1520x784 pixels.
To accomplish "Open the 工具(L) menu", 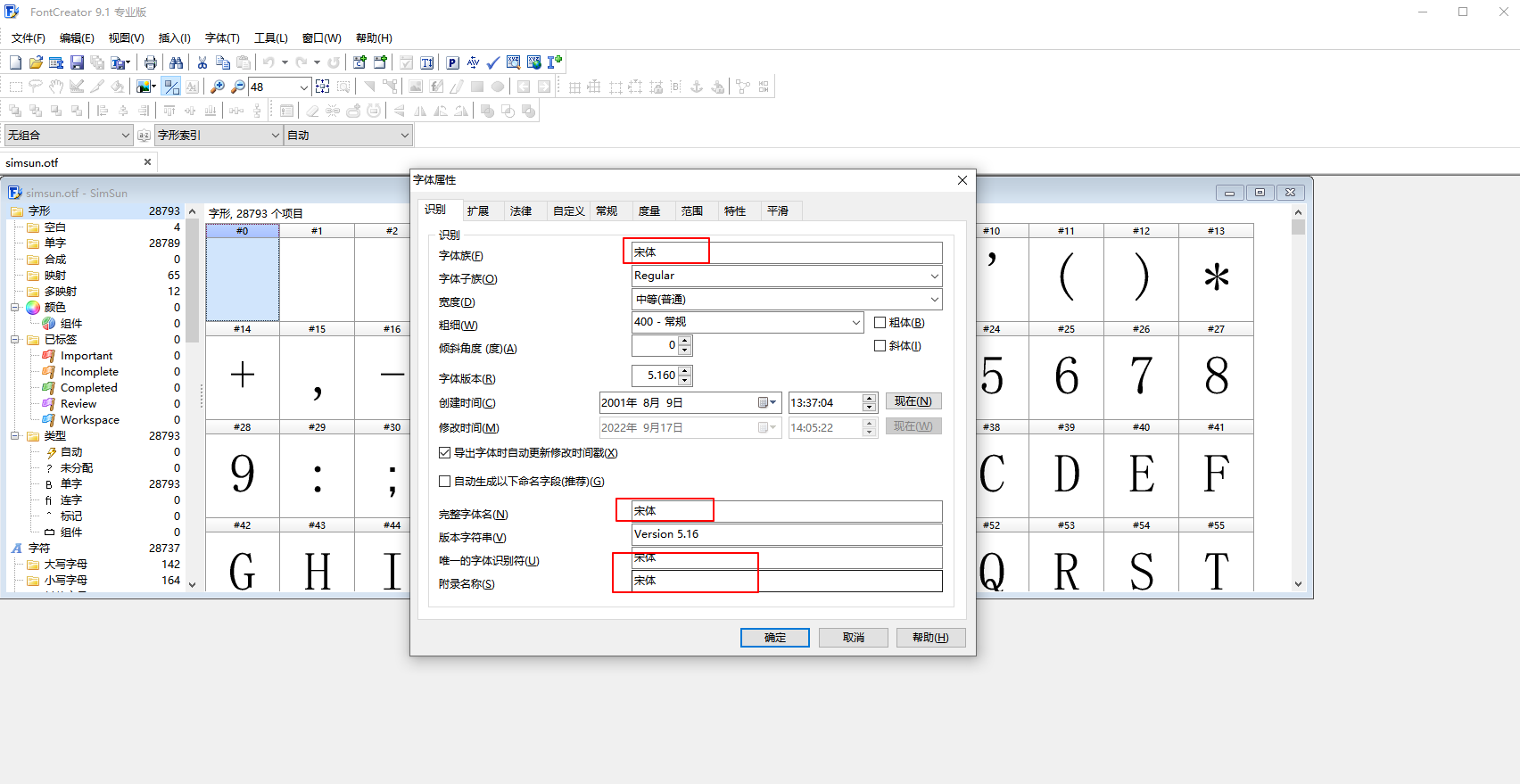I will [271, 38].
